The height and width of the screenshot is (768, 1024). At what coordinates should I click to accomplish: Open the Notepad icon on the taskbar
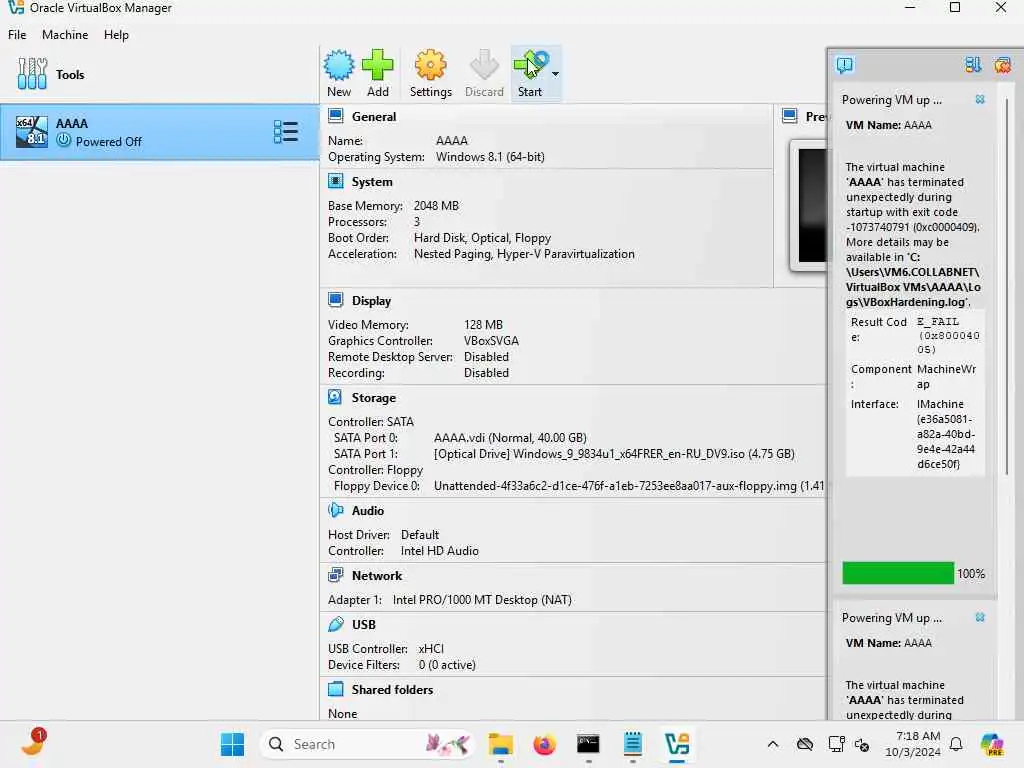coord(632,744)
